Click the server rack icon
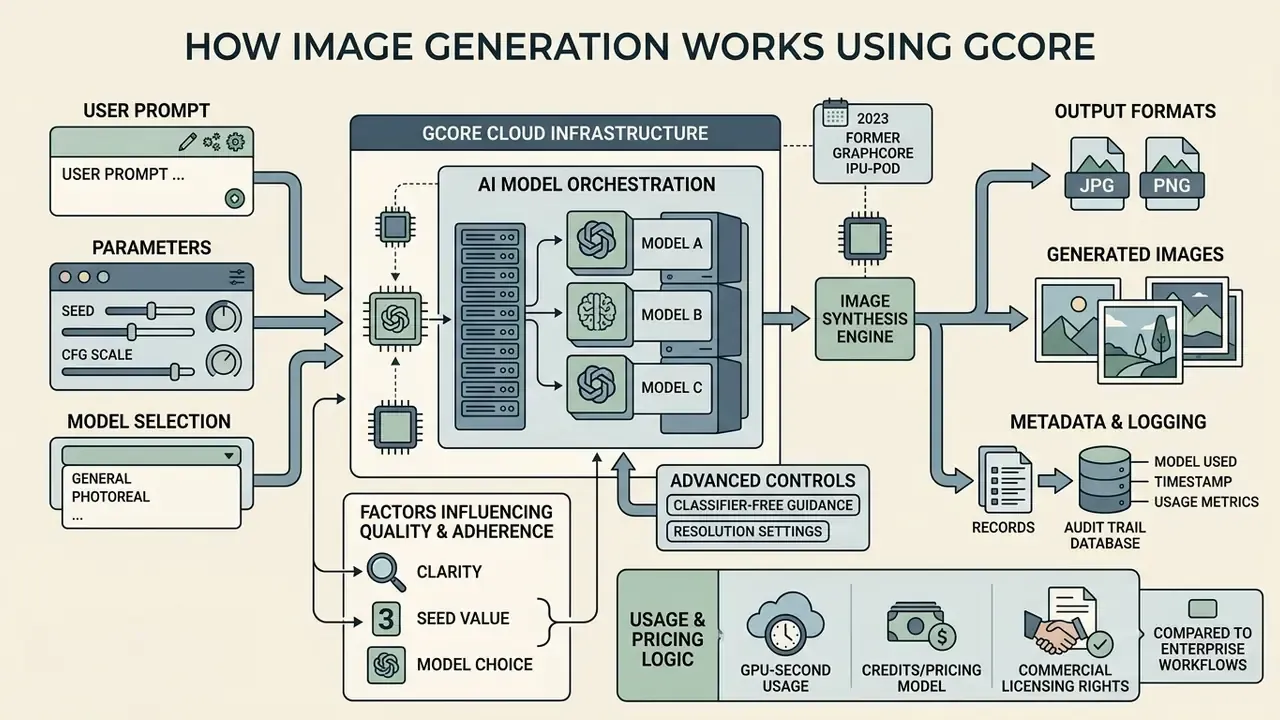This screenshot has width=1280, height=720. tap(489, 325)
